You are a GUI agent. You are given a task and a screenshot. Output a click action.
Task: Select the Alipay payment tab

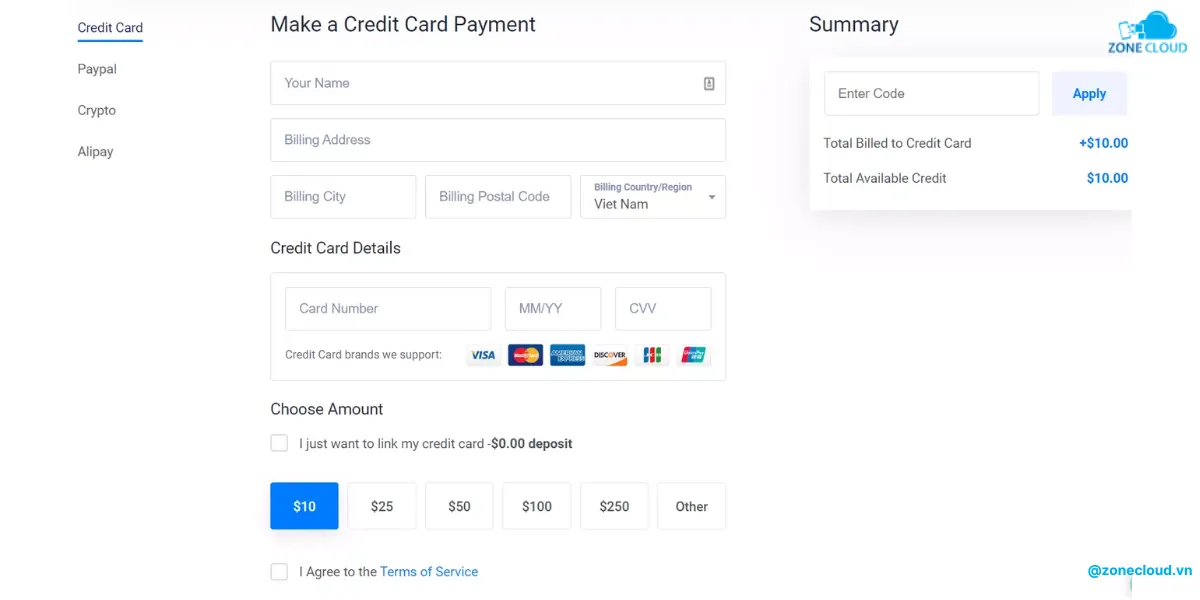click(x=95, y=152)
